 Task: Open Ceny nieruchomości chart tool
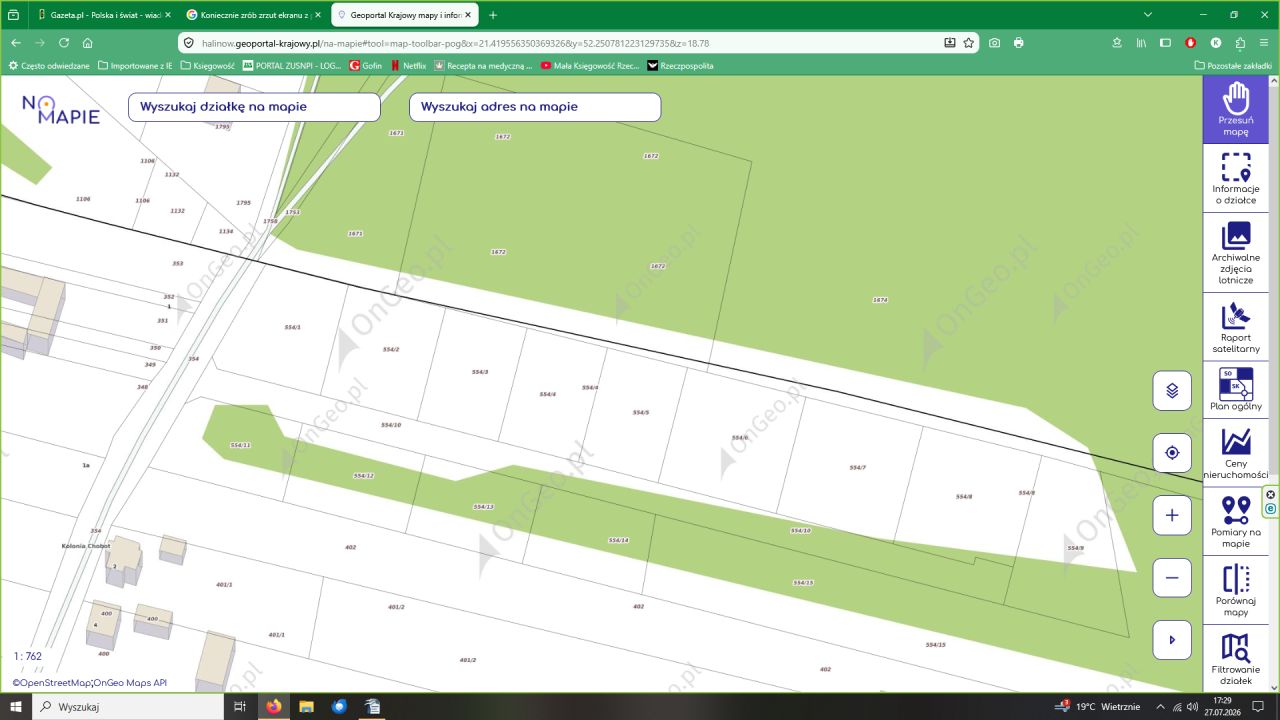click(1235, 453)
